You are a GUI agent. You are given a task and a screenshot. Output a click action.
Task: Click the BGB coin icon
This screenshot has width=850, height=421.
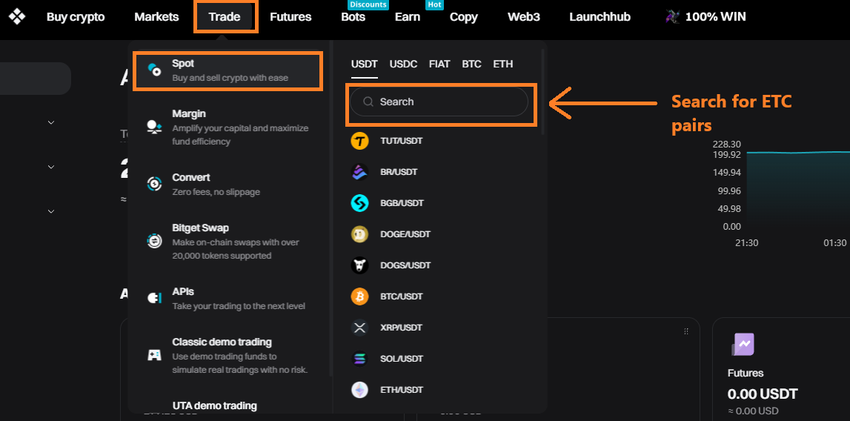click(359, 203)
